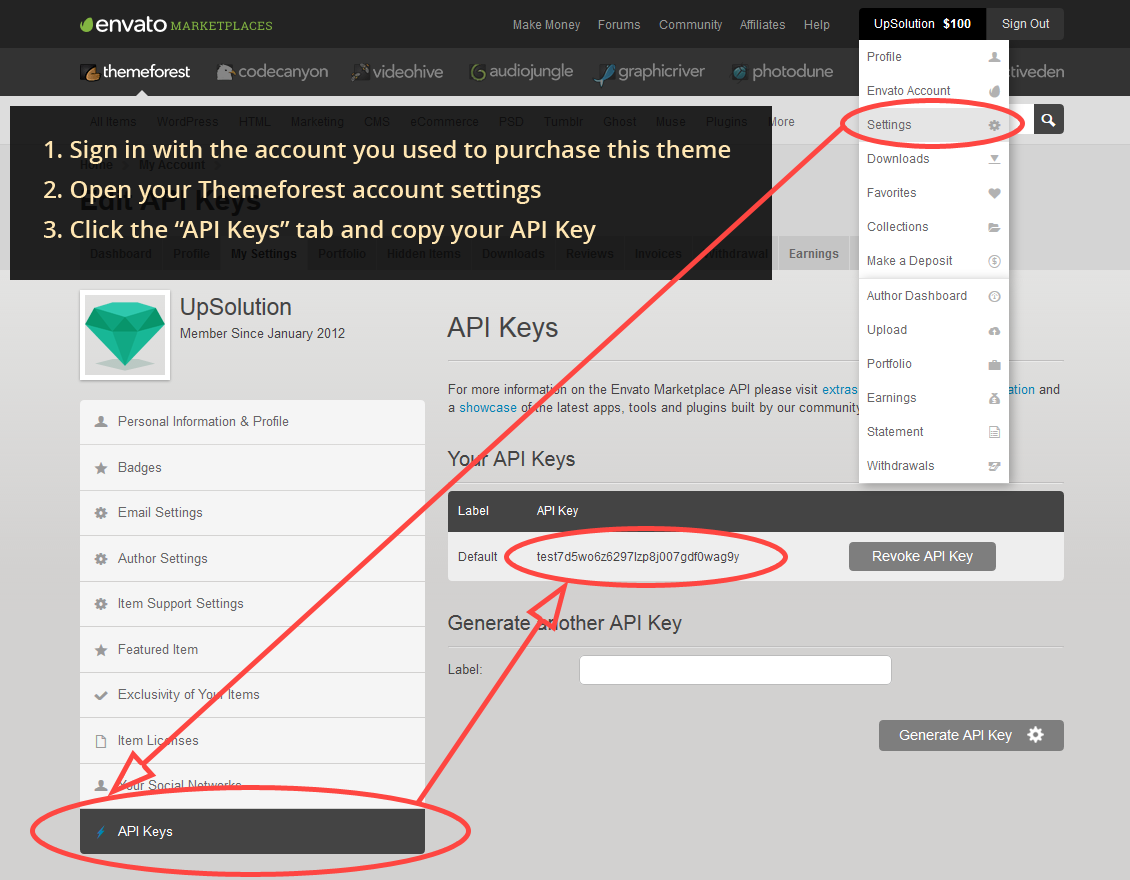Click the gauge icon beside Author Dashboard
The height and width of the screenshot is (880, 1130).
pyautogui.click(x=995, y=296)
